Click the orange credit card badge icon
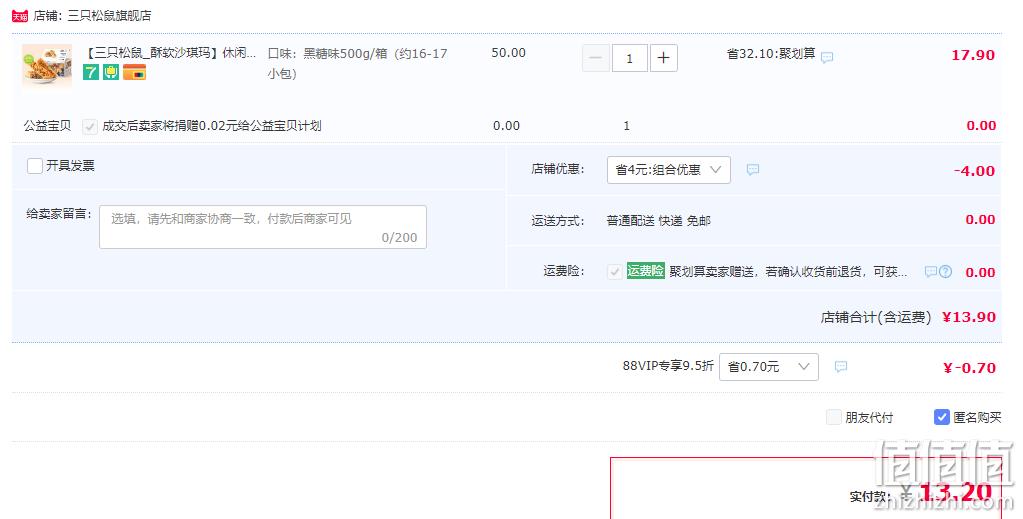The height and width of the screenshot is (519, 1023). point(134,72)
